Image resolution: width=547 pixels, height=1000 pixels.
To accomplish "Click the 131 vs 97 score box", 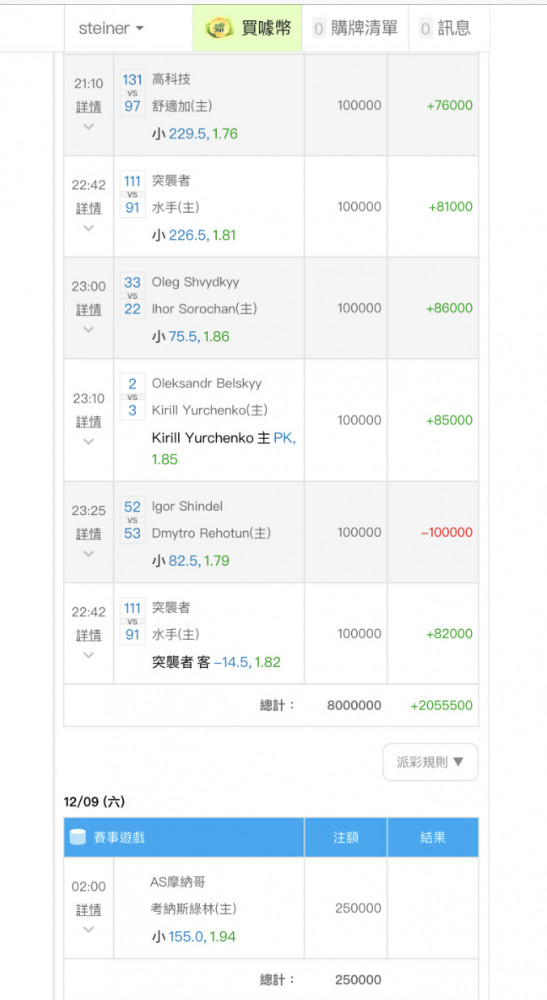I will pyautogui.click(x=132, y=92).
